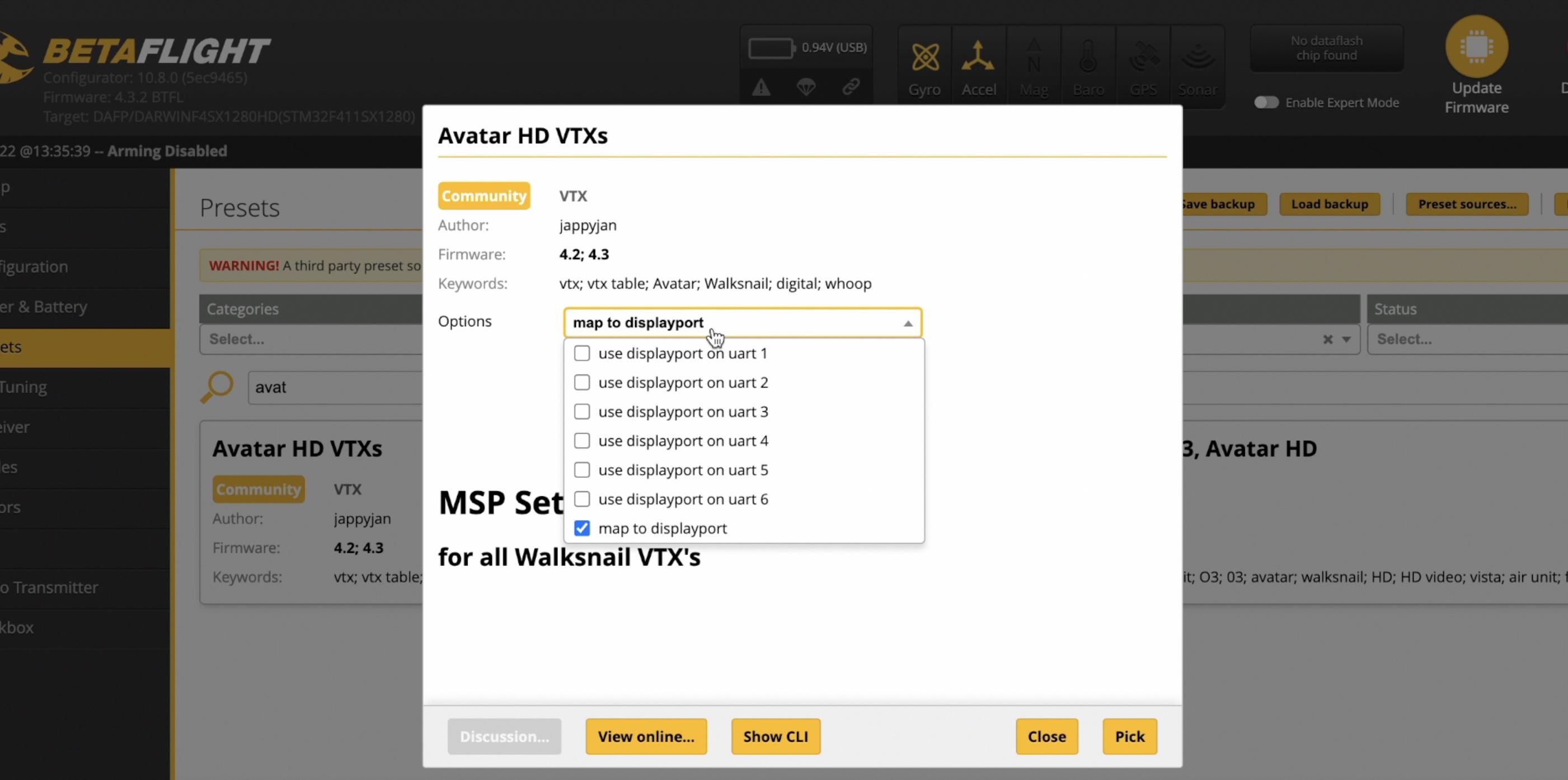Open the Video Transmitter sidebar tab
The height and width of the screenshot is (780, 1568).
61,588
